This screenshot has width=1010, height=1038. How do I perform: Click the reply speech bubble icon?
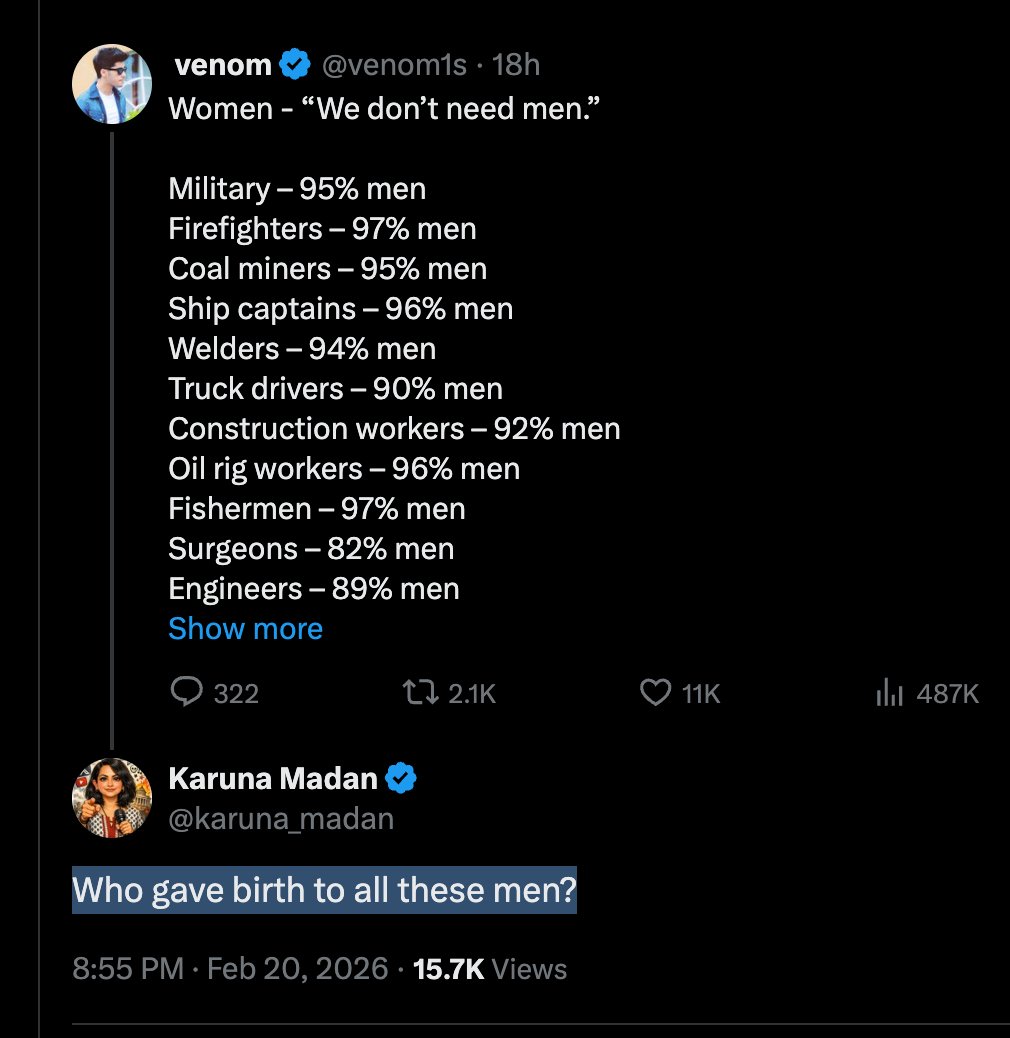187,693
